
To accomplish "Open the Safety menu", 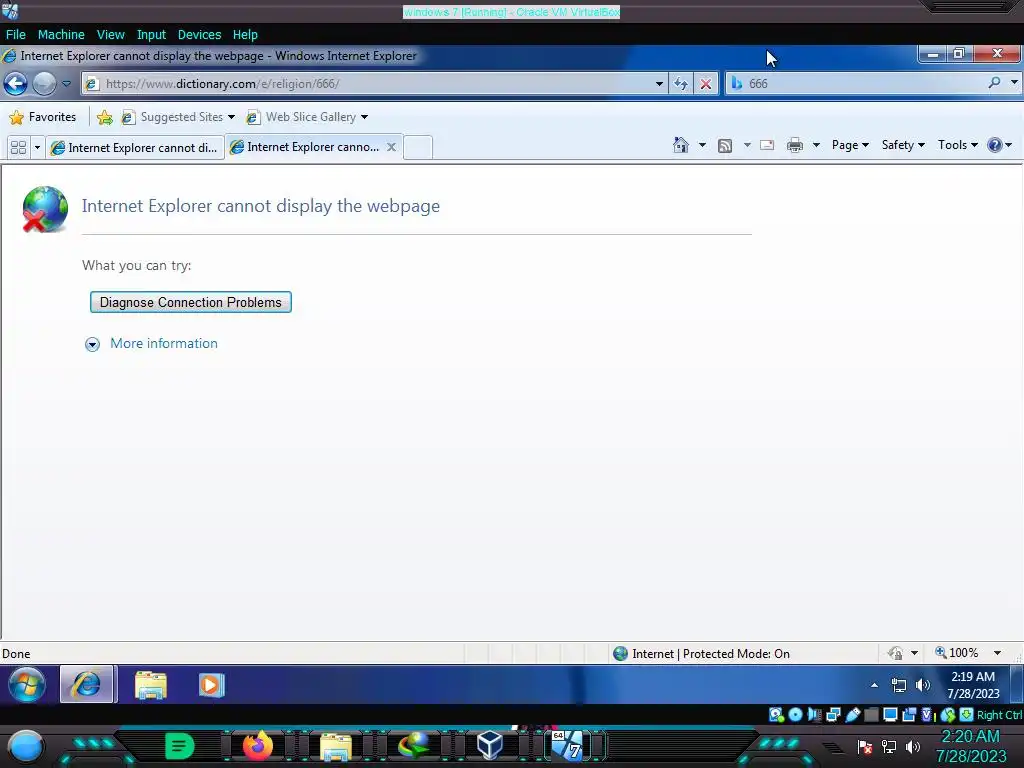I will click(903, 145).
